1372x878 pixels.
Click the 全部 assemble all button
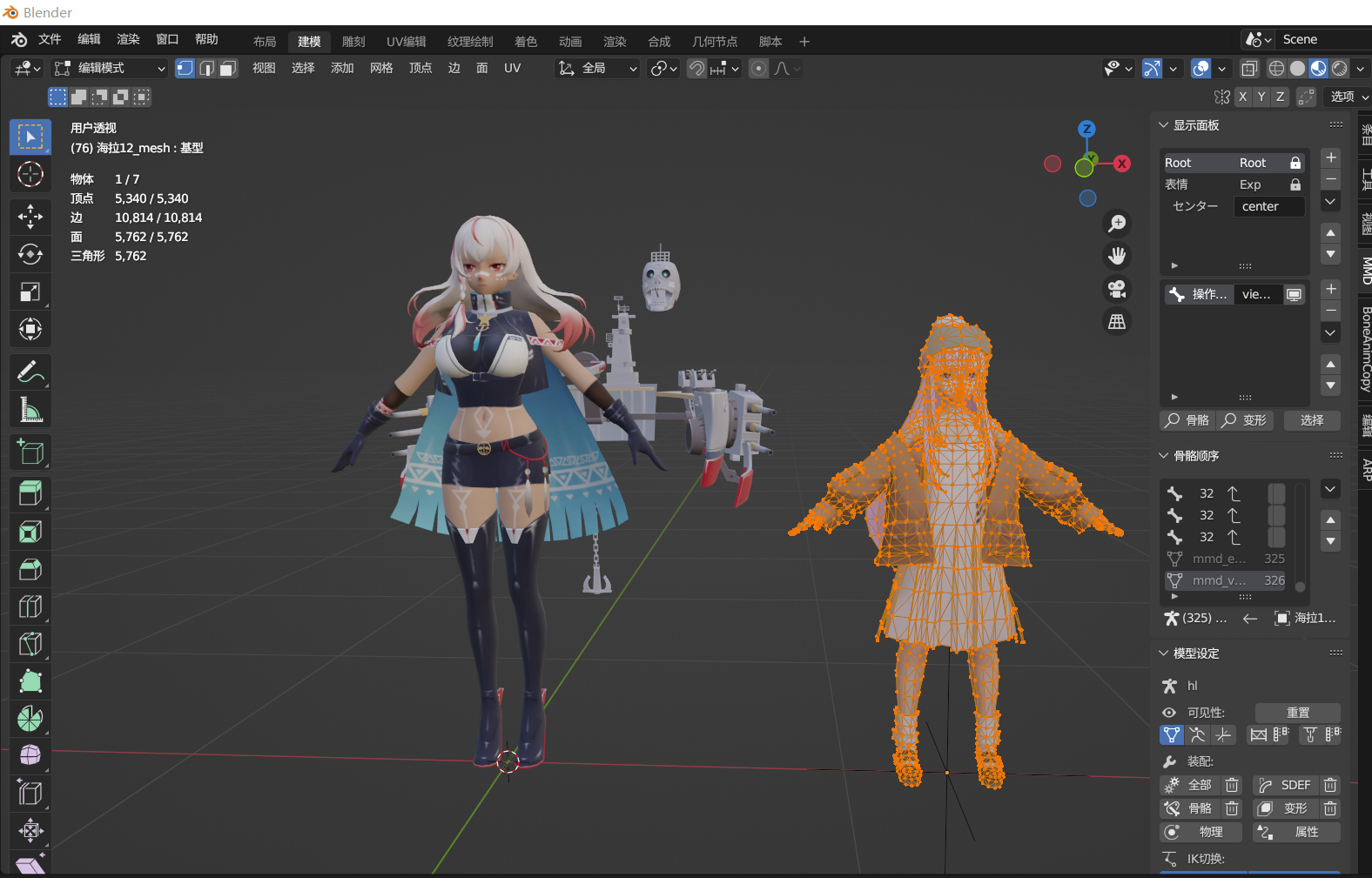click(1191, 785)
